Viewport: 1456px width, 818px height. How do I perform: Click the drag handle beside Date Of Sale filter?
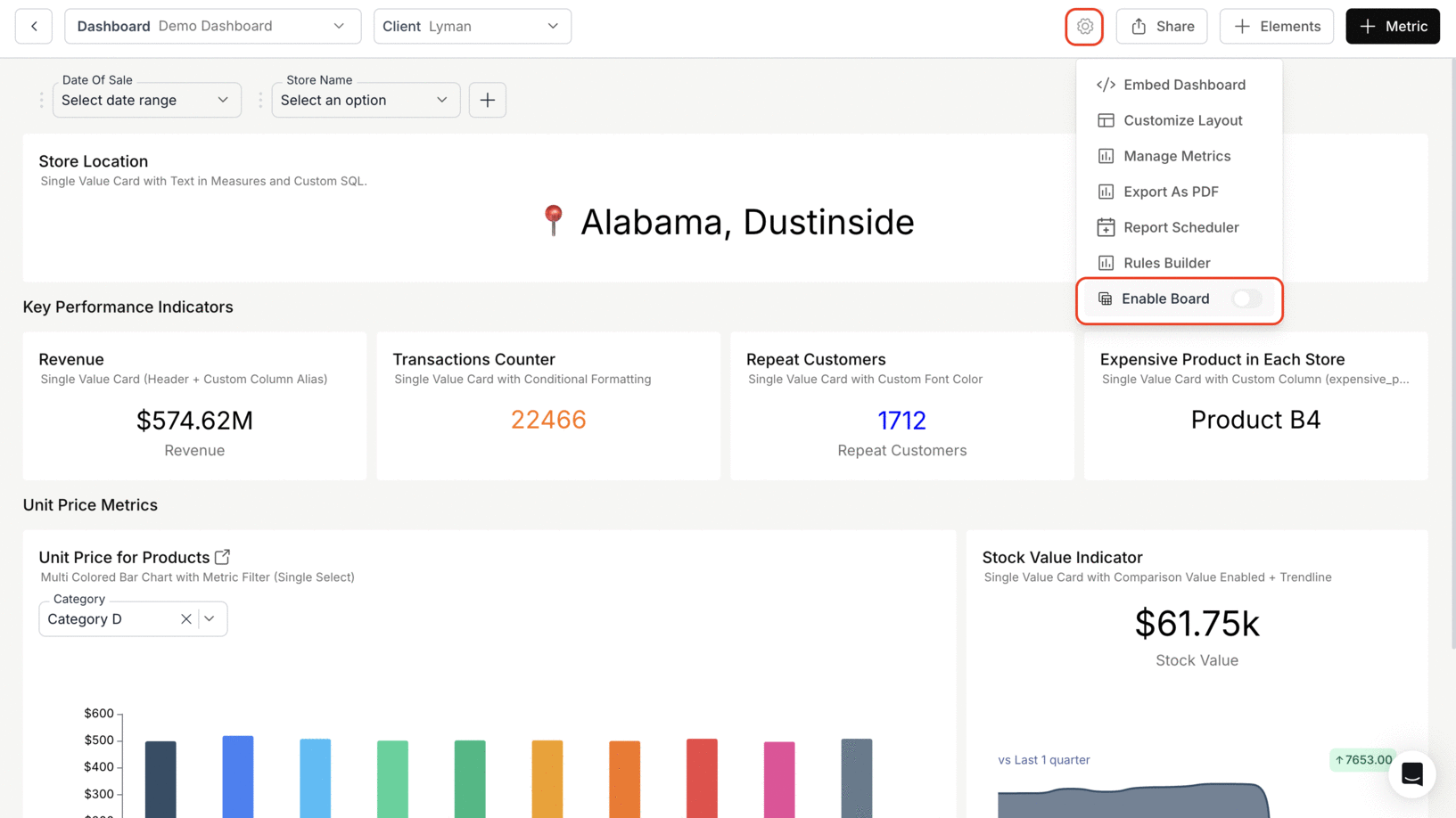40,100
